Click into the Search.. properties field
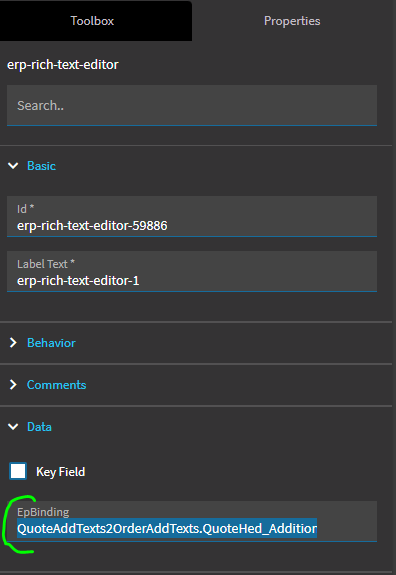The image size is (396, 575). click(x=192, y=106)
